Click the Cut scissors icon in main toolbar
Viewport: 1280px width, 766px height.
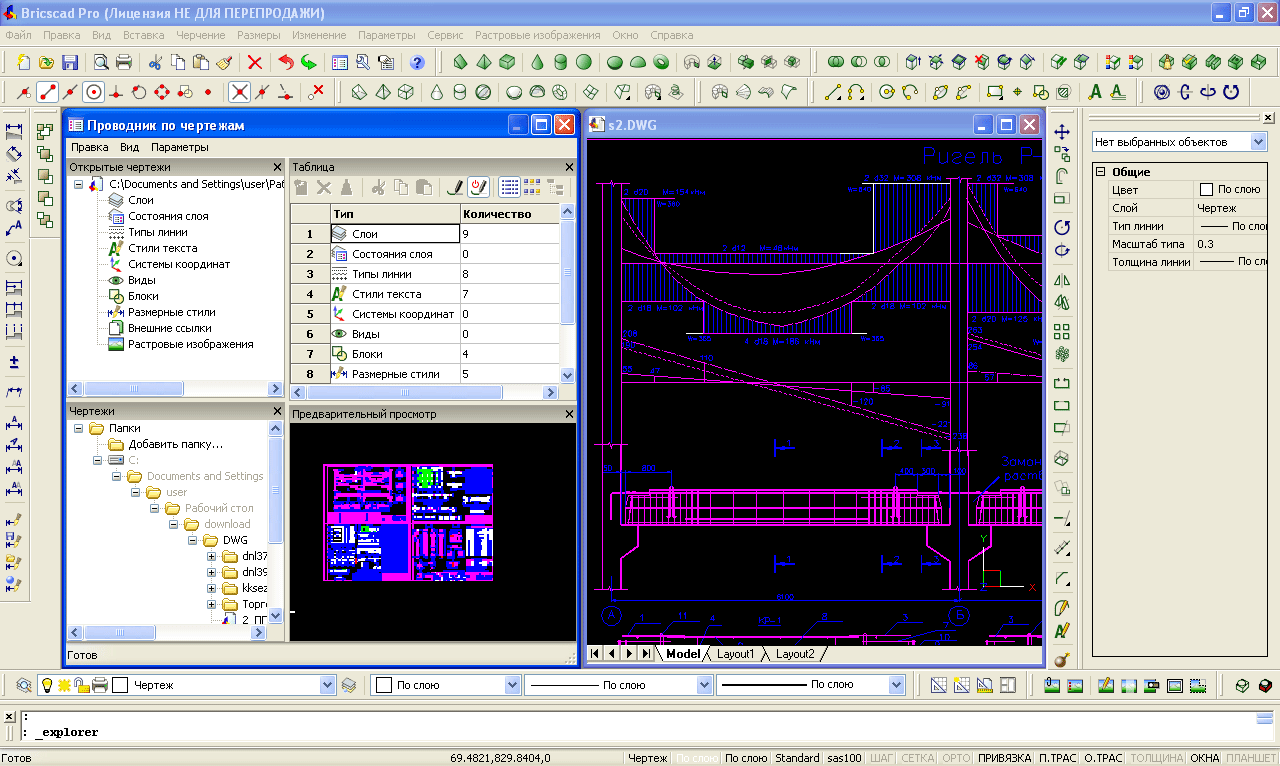(x=155, y=62)
